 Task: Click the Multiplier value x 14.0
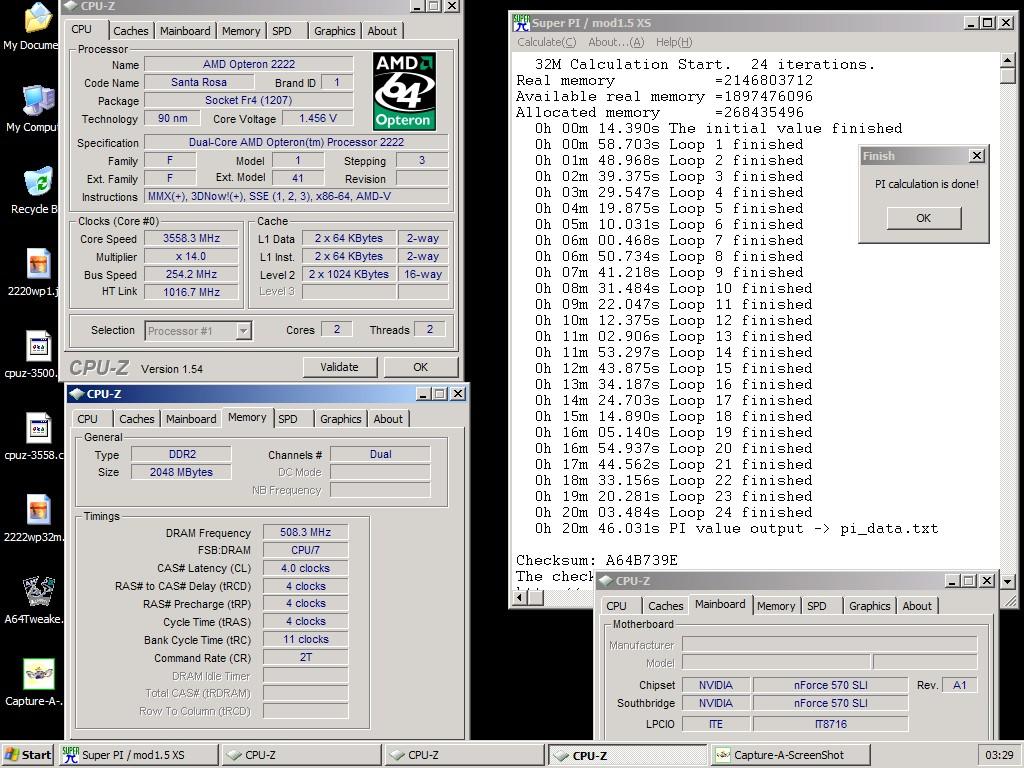tap(191, 257)
